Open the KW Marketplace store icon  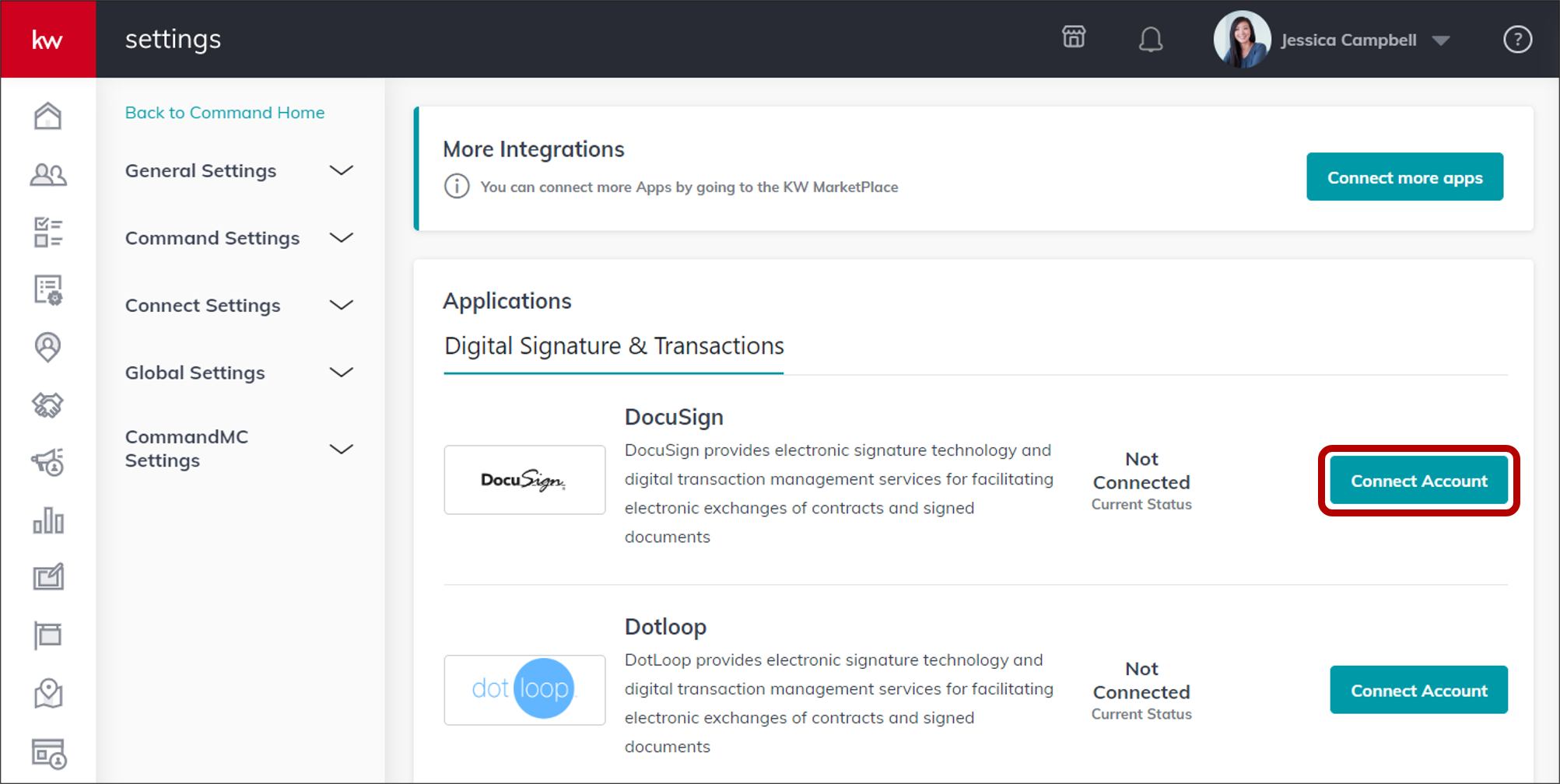[x=1074, y=37]
